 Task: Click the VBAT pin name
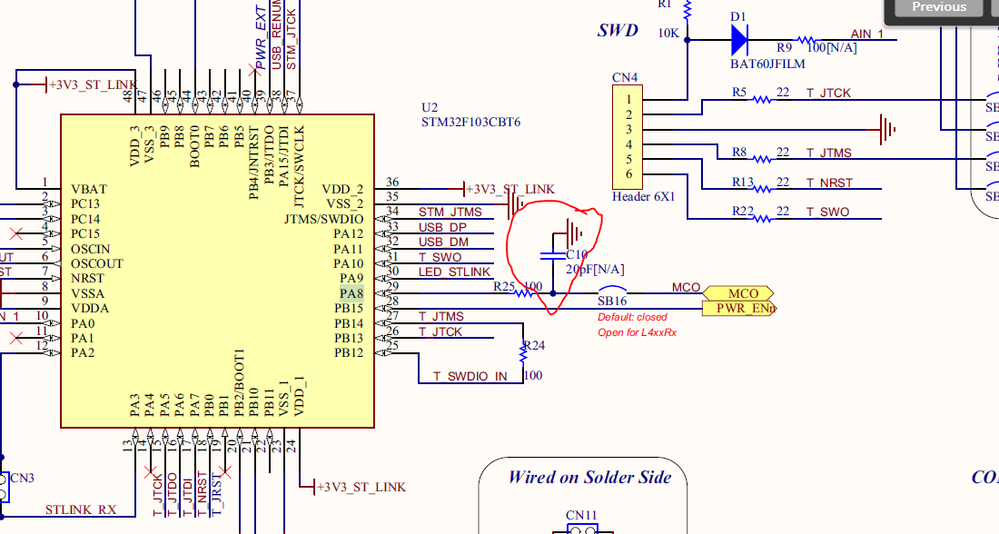point(89,189)
